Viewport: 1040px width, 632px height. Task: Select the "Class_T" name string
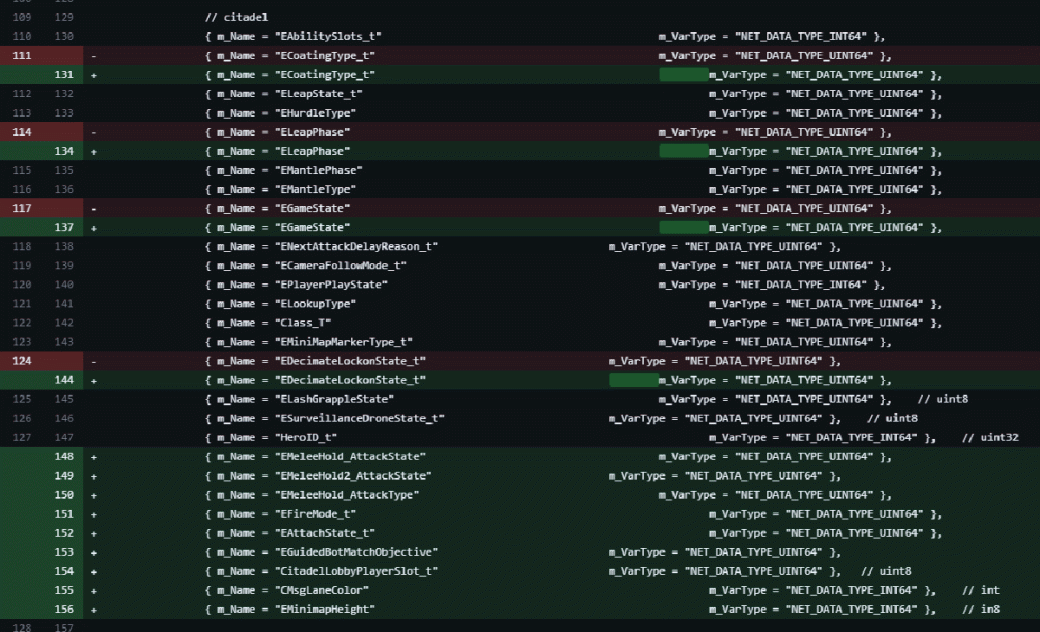303,323
